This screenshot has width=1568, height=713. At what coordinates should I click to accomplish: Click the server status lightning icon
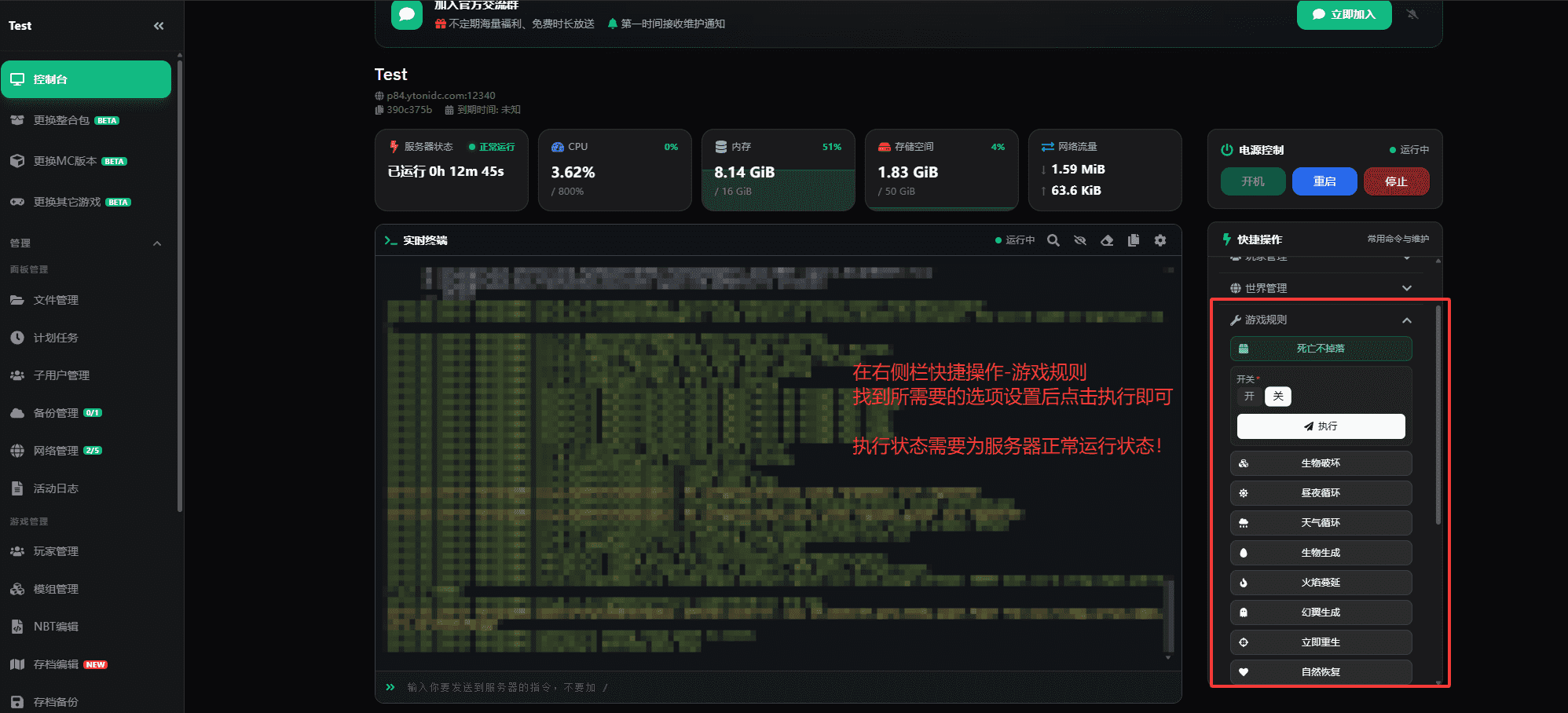(x=394, y=147)
